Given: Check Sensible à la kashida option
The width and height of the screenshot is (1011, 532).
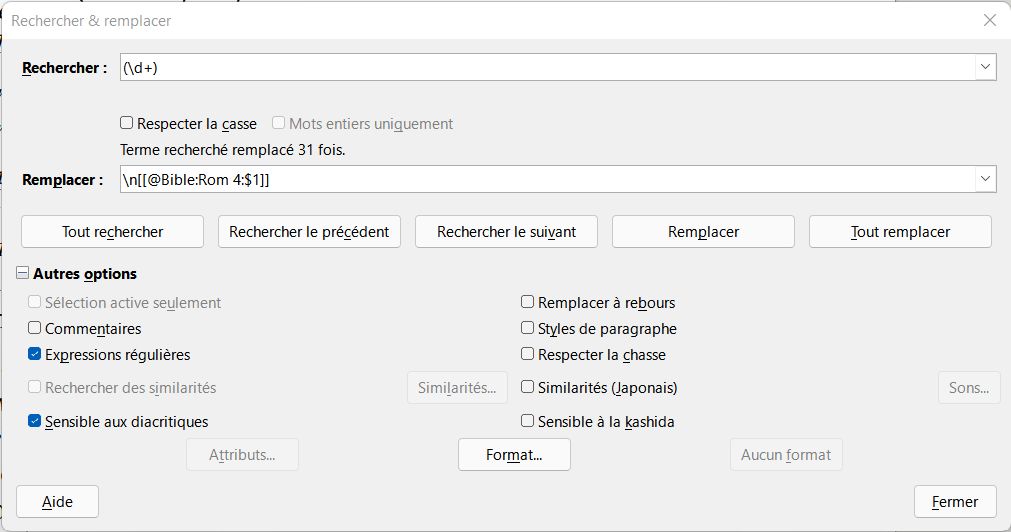Looking at the screenshot, I should pyautogui.click(x=528, y=421).
